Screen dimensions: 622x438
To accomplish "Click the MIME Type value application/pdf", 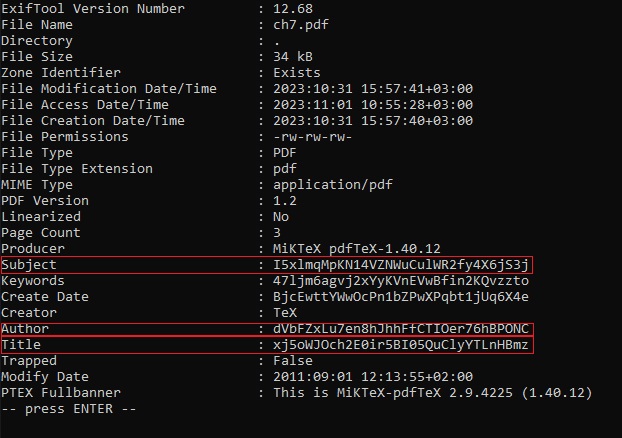I will (x=333, y=185).
